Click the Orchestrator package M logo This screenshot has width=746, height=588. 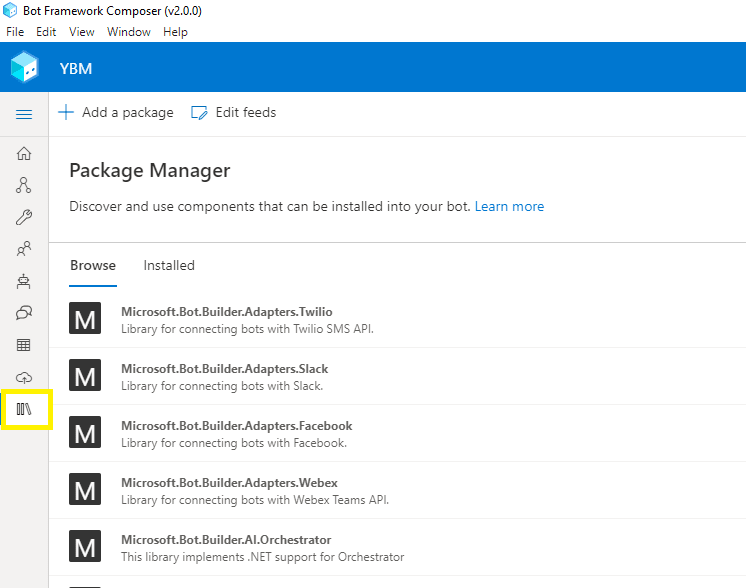click(85, 546)
